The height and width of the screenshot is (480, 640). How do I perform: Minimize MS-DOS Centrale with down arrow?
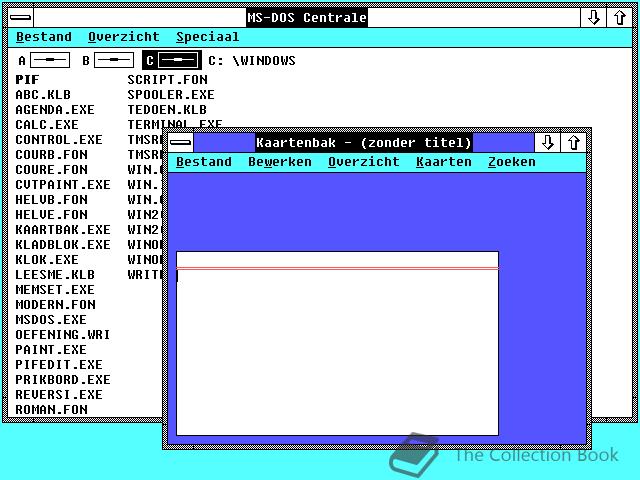click(x=593, y=18)
